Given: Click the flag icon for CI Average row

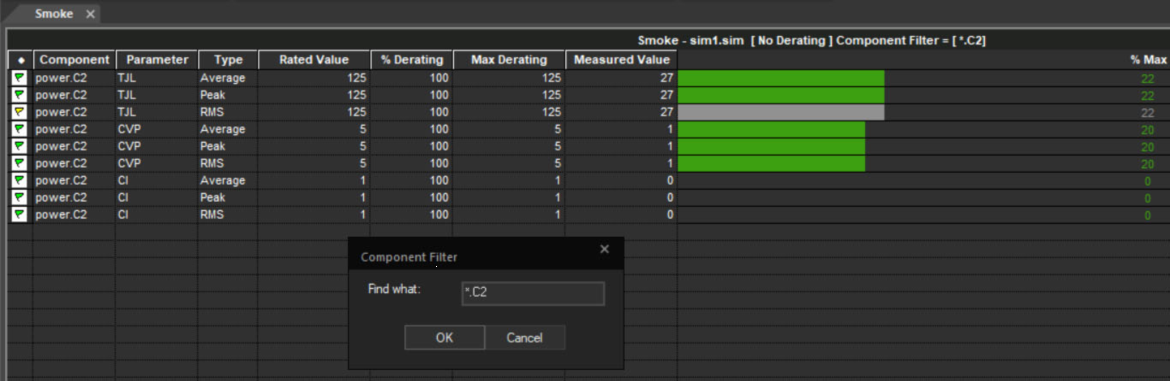Looking at the screenshot, I should pos(19,180).
